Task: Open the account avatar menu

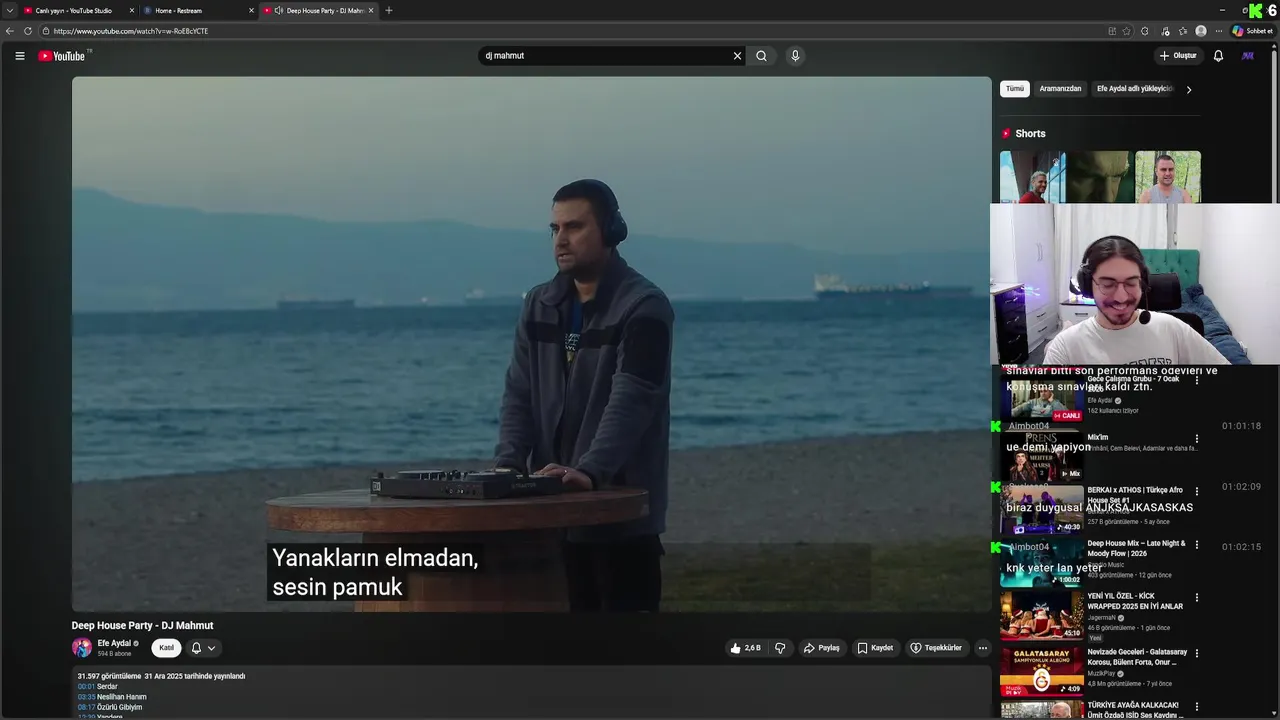Action: [x=1248, y=56]
